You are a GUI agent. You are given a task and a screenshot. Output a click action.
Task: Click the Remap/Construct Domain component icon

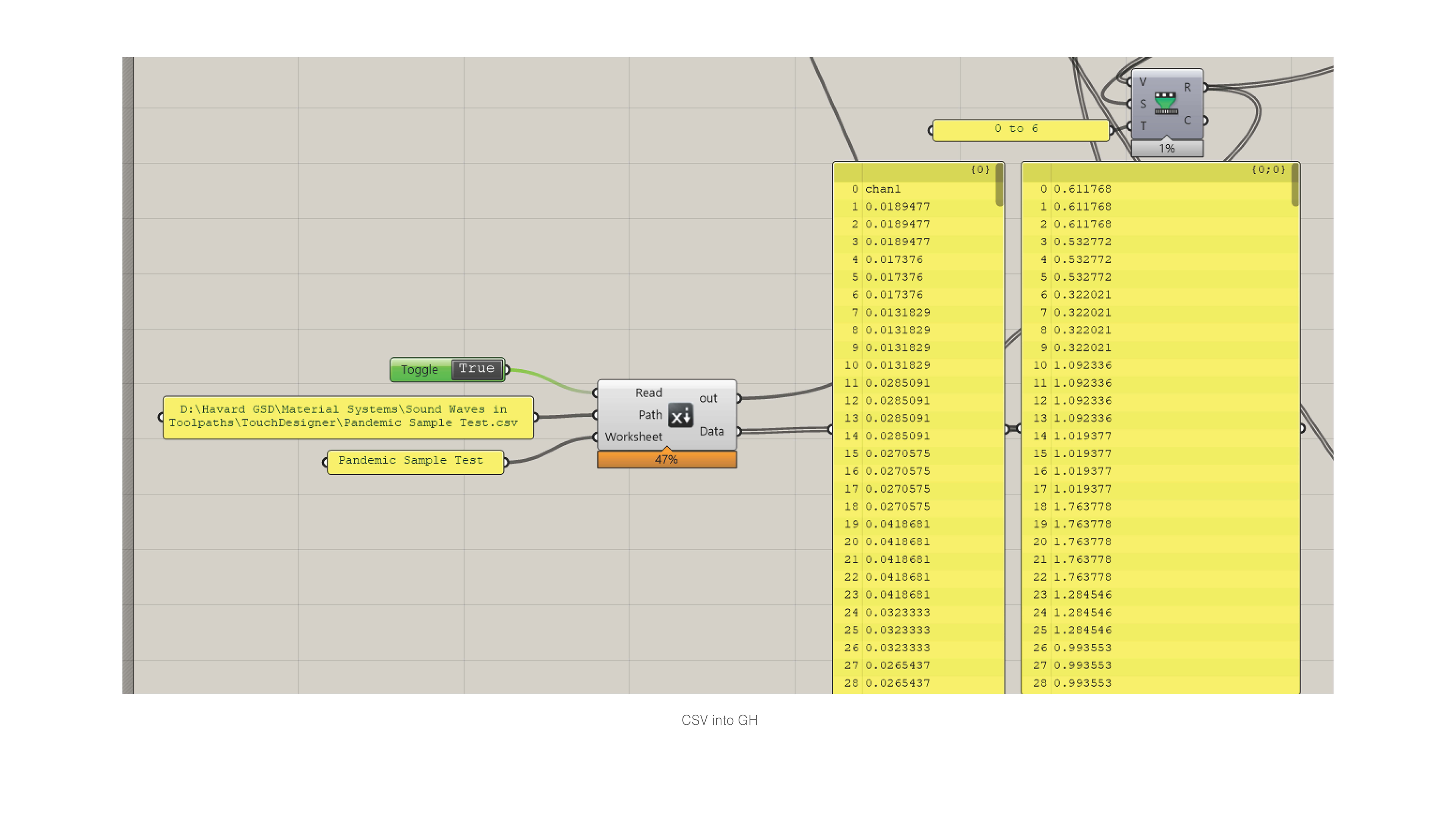tap(1166, 103)
